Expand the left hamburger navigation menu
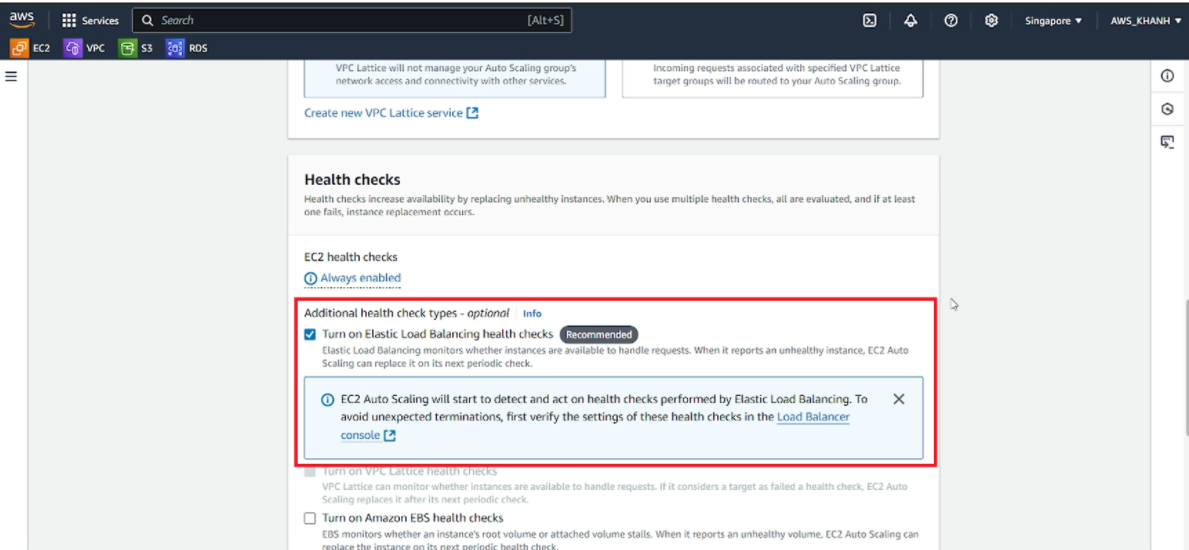This screenshot has height=550, width=1189. pos(11,76)
